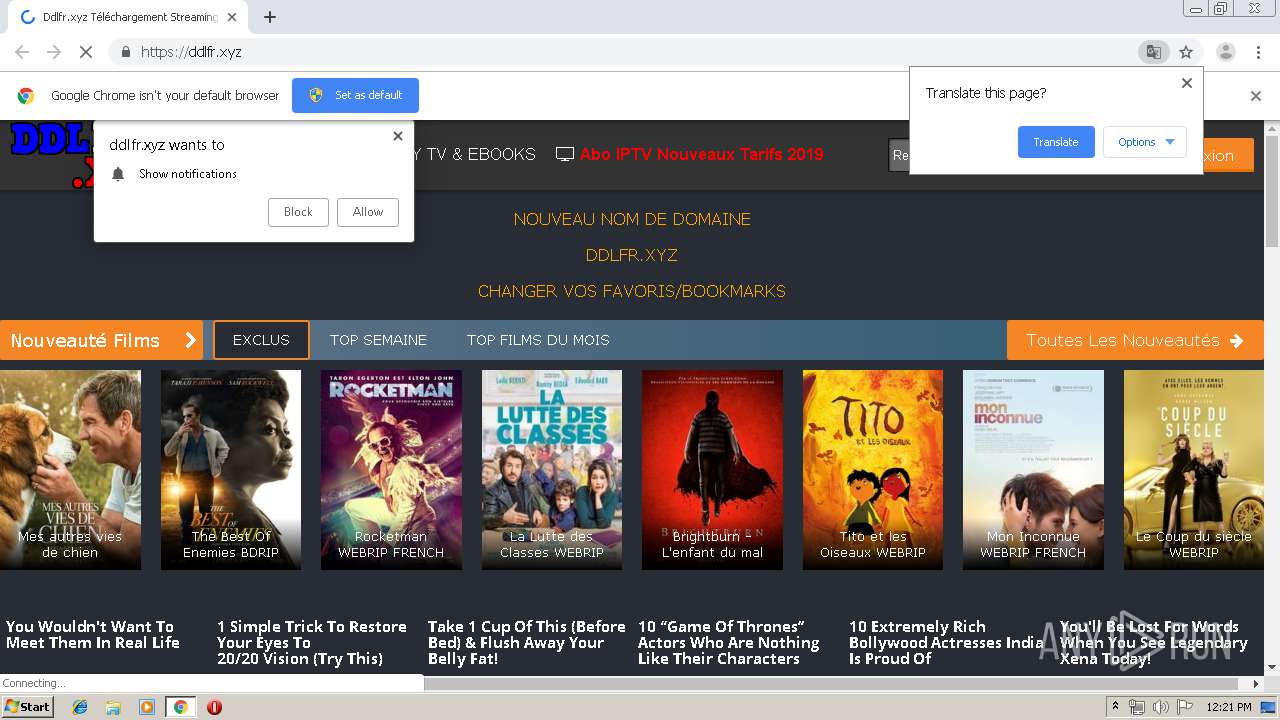1280x720 pixels.
Task: Open Le Coup du siècle poster
Action: pyautogui.click(x=1194, y=470)
